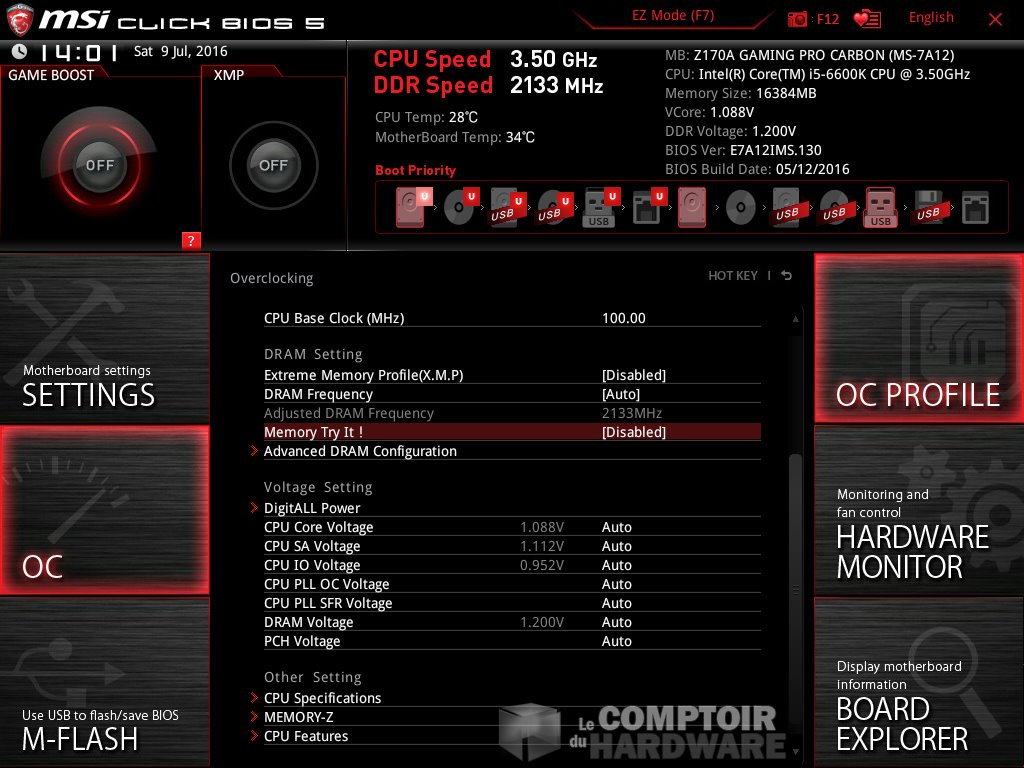Select the UEFI optical disc boot device
The width and height of the screenshot is (1024, 768).
click(x=460, y=207)
